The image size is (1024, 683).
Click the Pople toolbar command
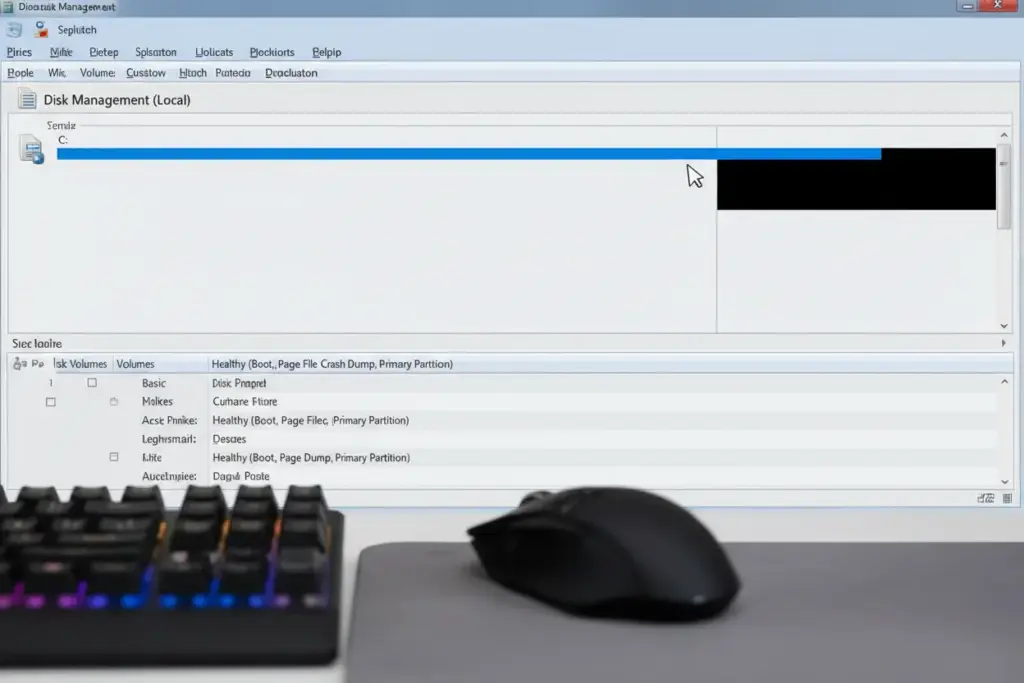pyautogui.click(x=20, y=72)
